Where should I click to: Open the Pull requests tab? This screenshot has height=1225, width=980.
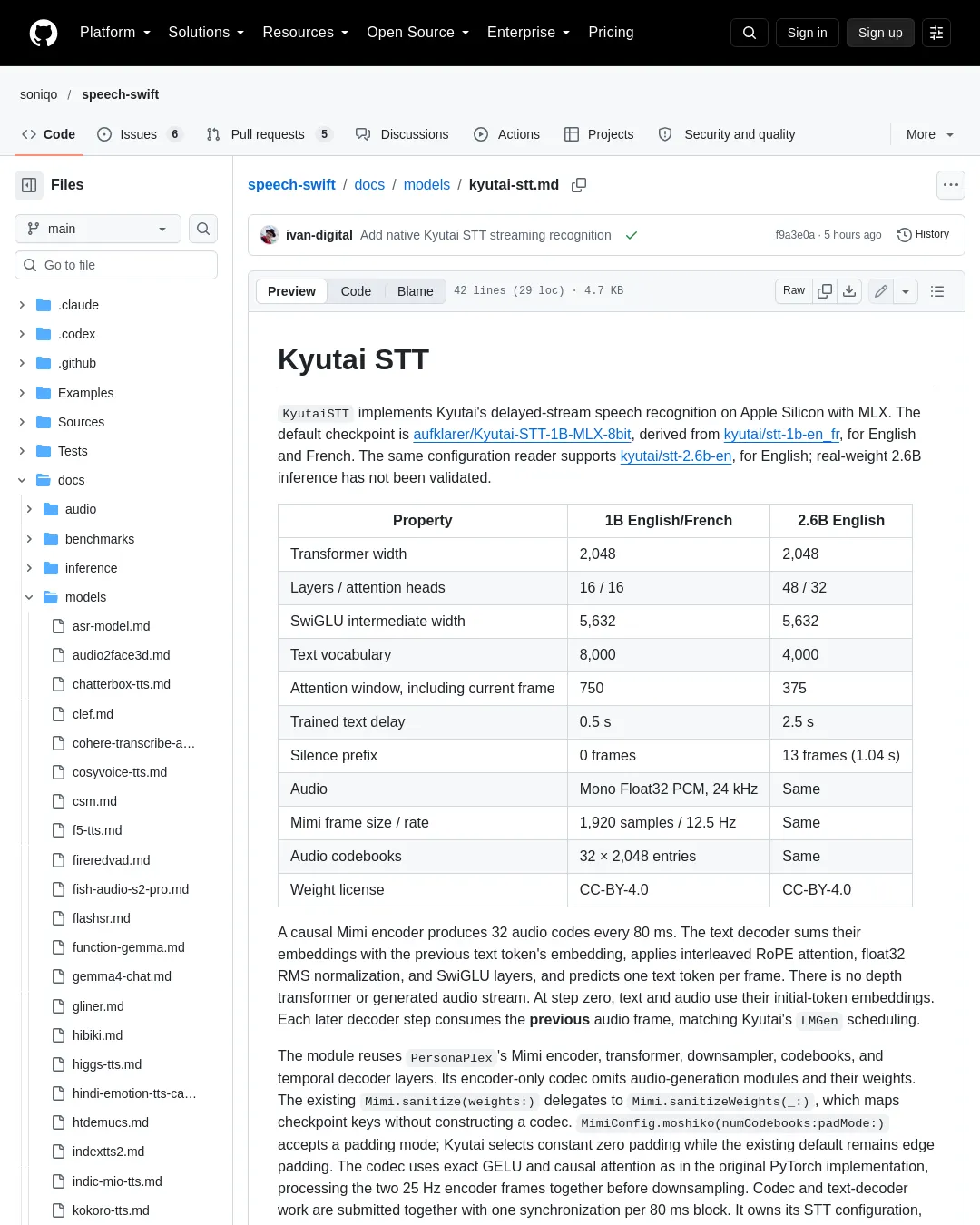click(x=269, y=134)
